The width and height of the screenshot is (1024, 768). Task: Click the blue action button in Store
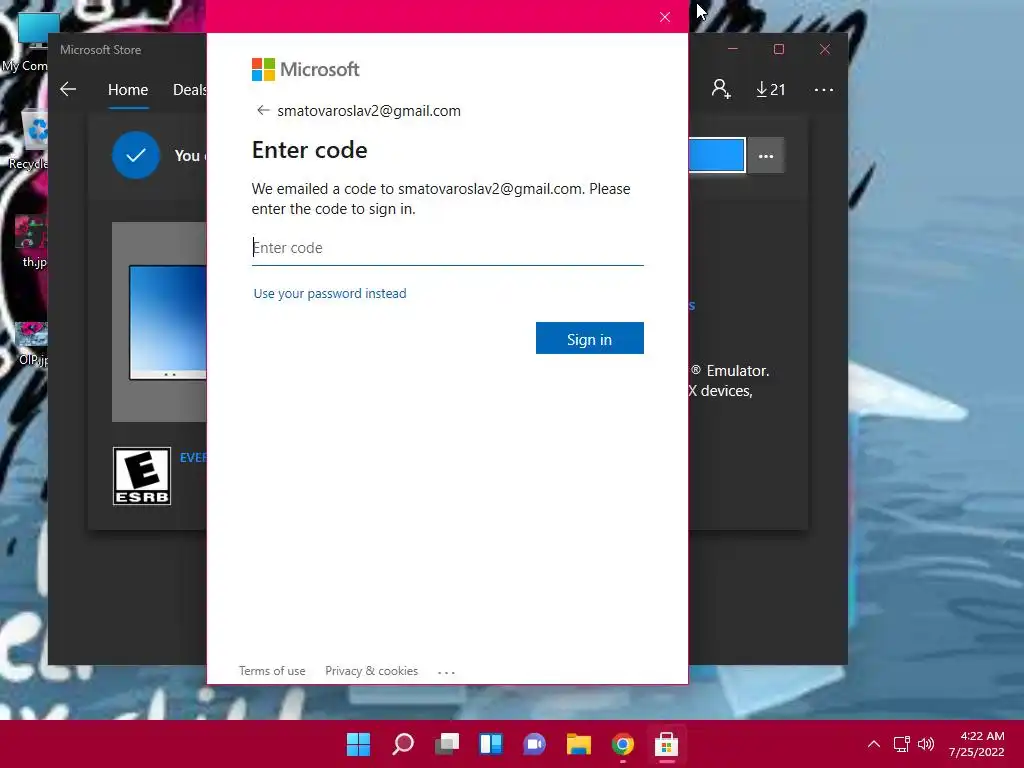716,155
